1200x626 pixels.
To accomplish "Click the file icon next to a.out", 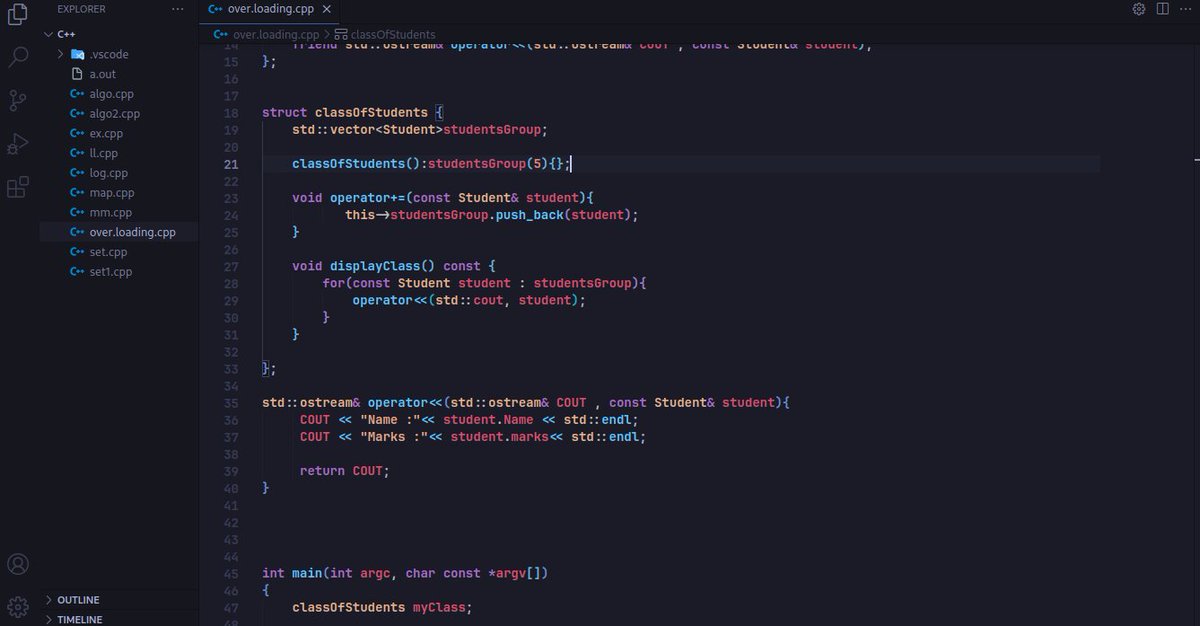I will (x=78, y=74).
